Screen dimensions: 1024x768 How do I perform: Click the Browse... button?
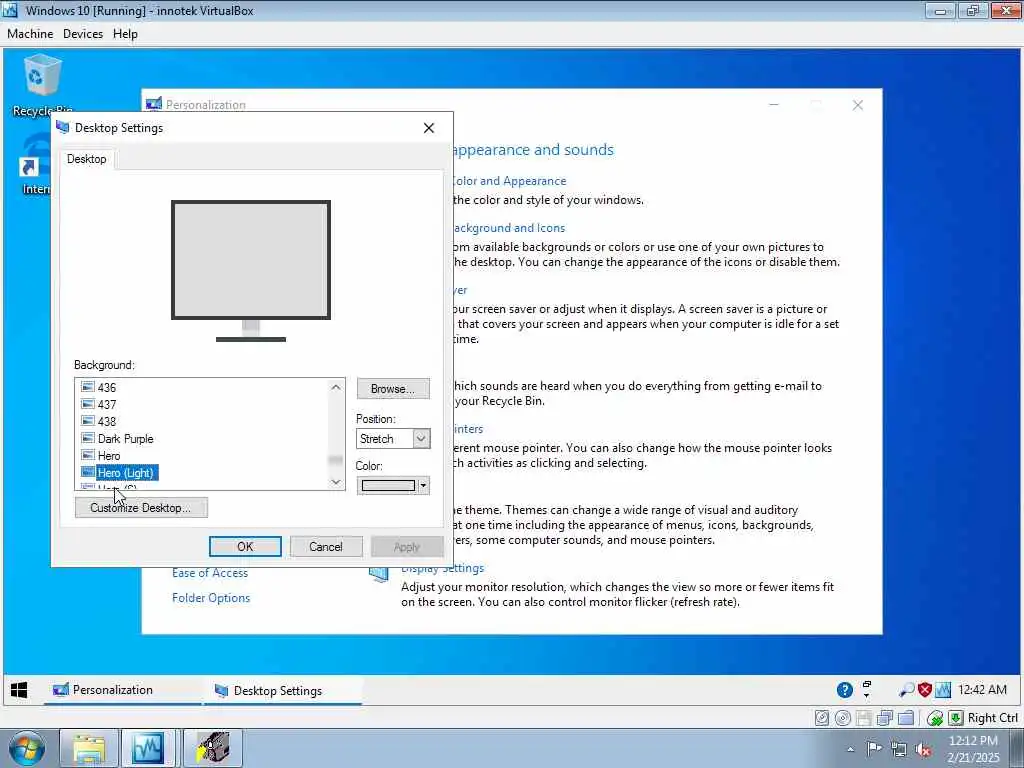click(393, 389)
